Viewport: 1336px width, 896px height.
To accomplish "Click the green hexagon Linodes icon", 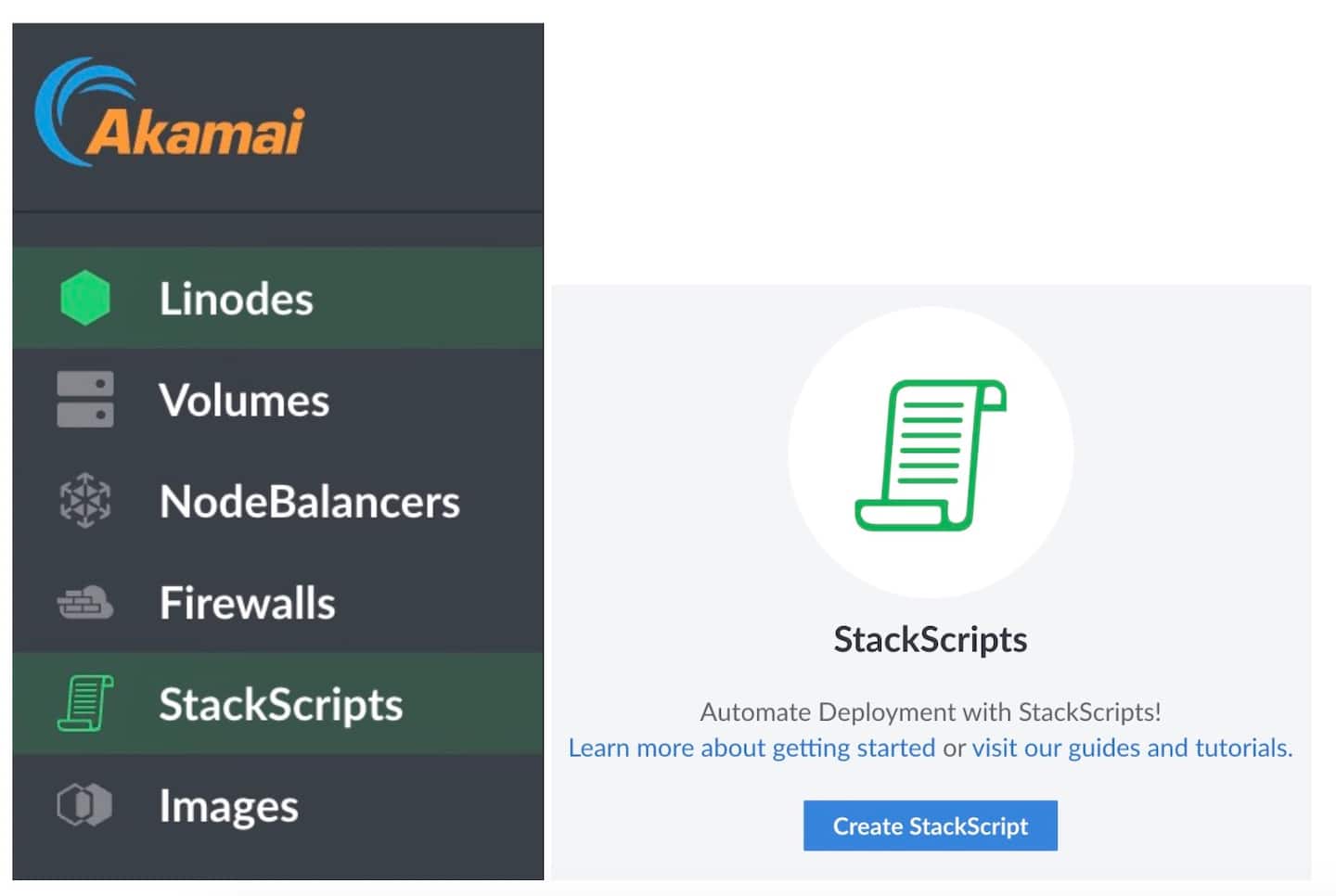I will [x=85, y=298].
